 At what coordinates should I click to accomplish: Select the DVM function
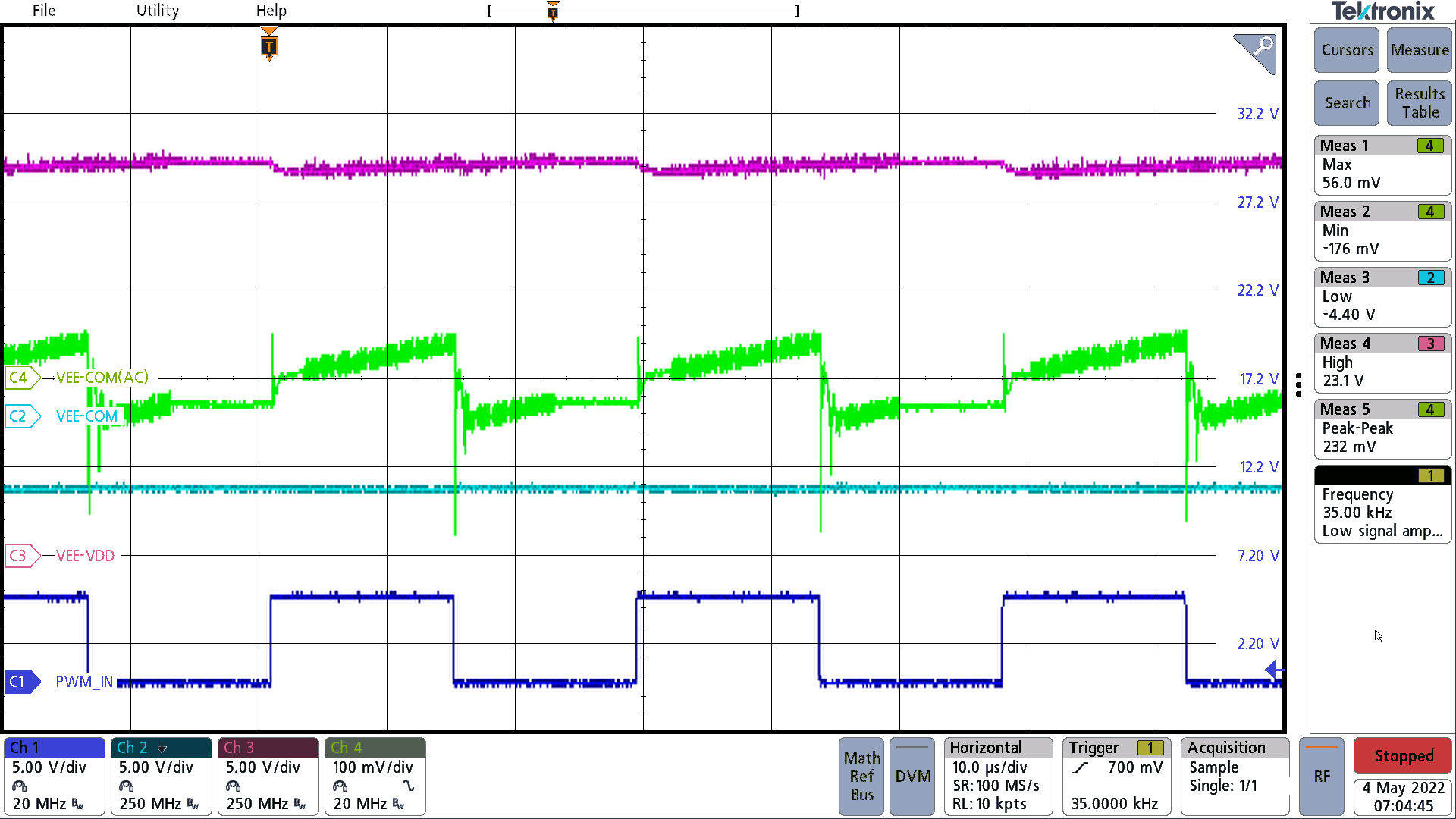tap(912, 776)
